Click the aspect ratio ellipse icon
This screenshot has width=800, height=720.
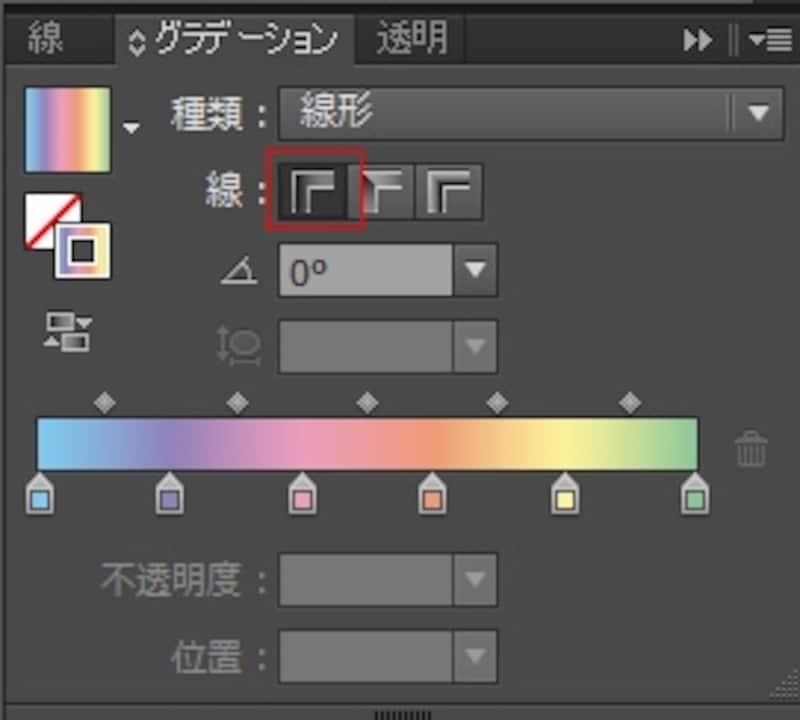tap(240, 346)
